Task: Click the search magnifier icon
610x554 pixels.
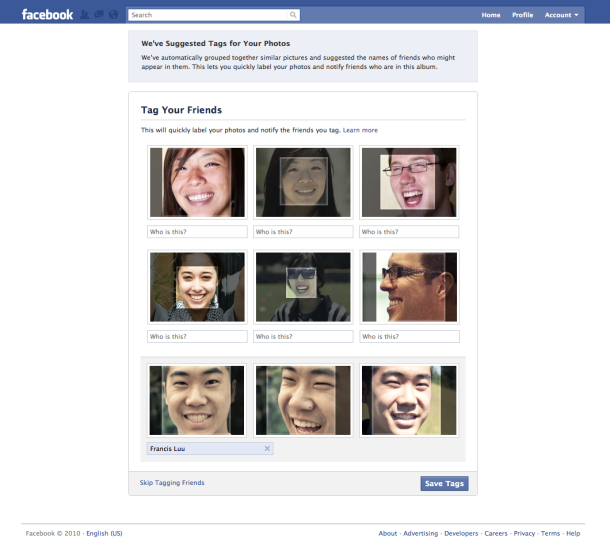Action: [293, 15]
